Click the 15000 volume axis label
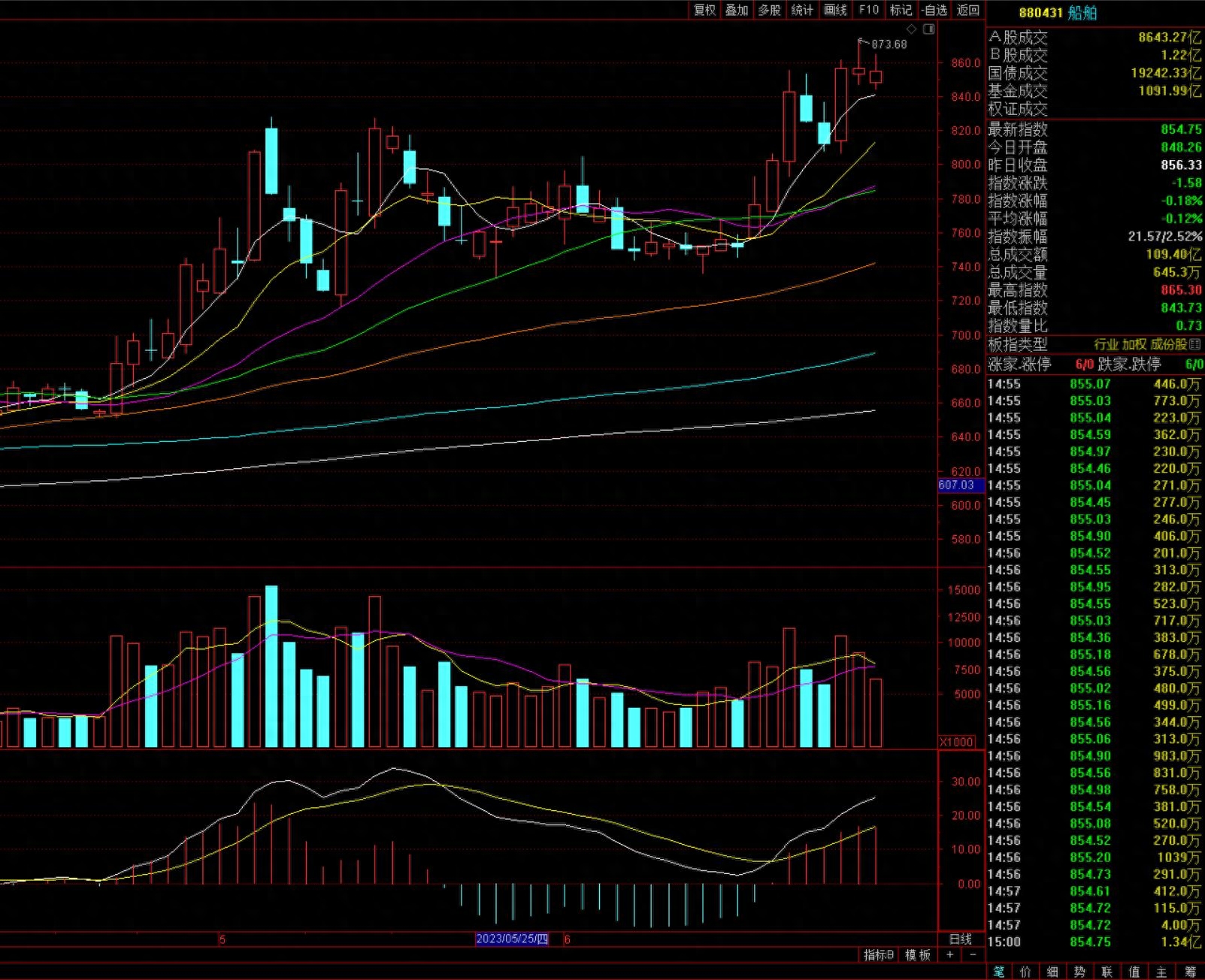1205x980 pixels. pos(963,590)
